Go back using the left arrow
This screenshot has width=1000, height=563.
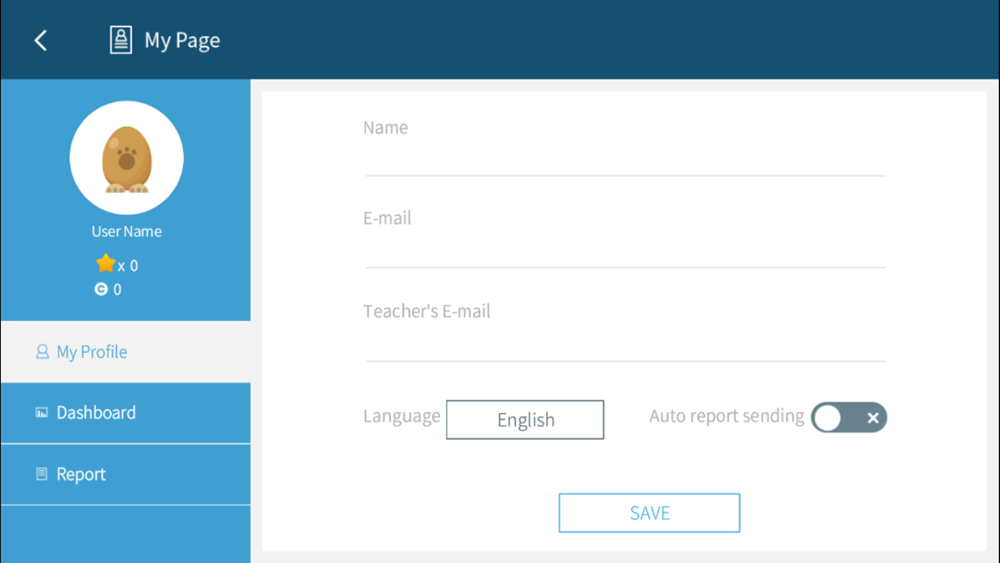[41, 40]
